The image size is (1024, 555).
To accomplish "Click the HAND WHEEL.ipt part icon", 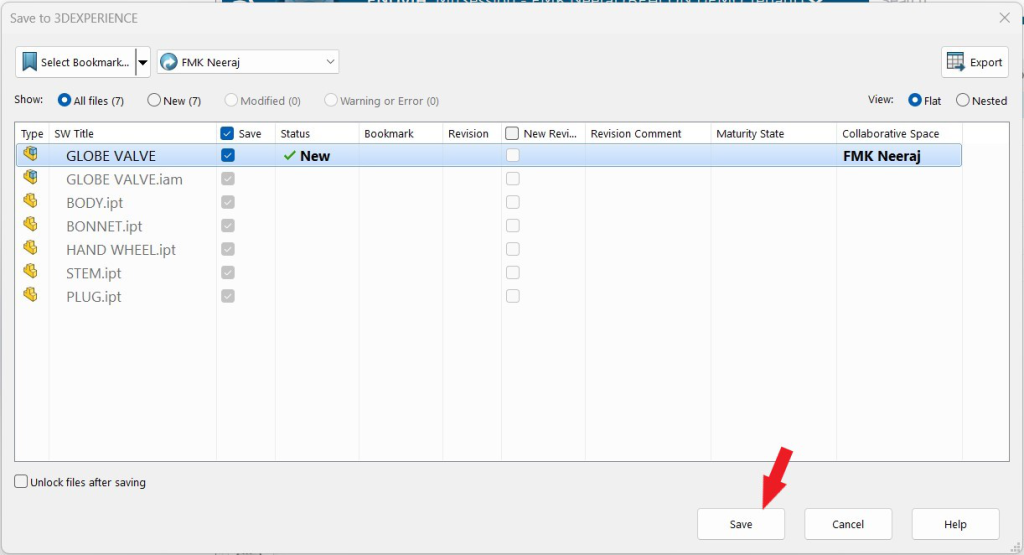I will [x=30, y=248].
